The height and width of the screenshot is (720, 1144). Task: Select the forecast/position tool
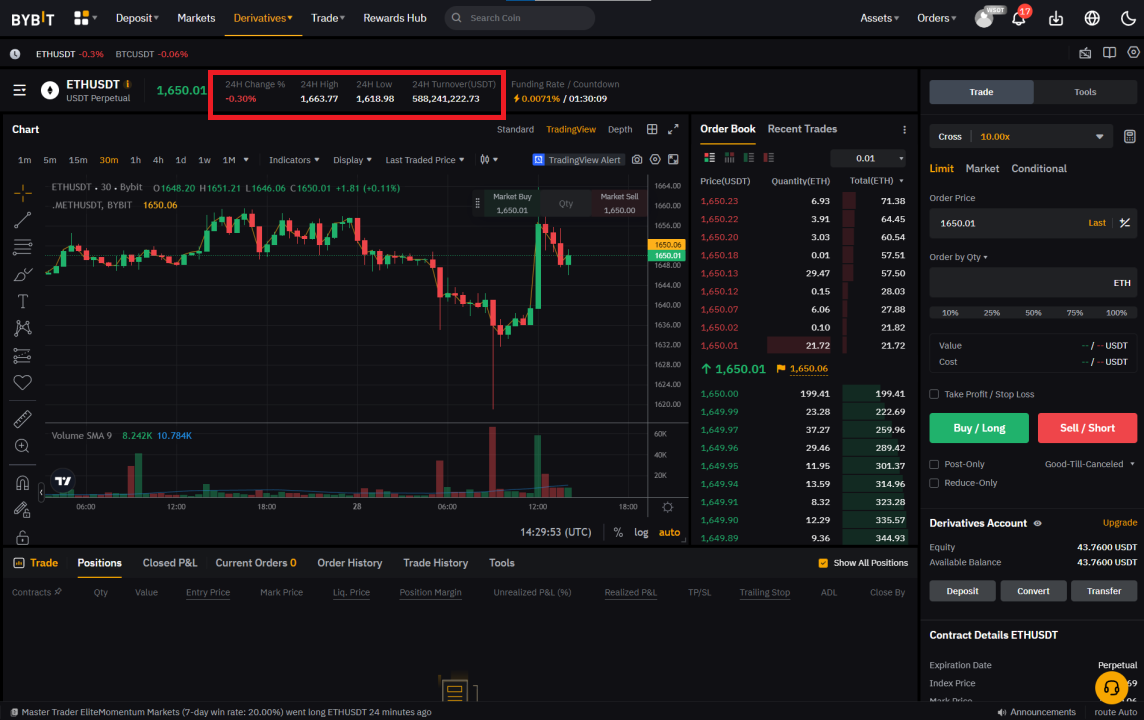click(23, 355)
